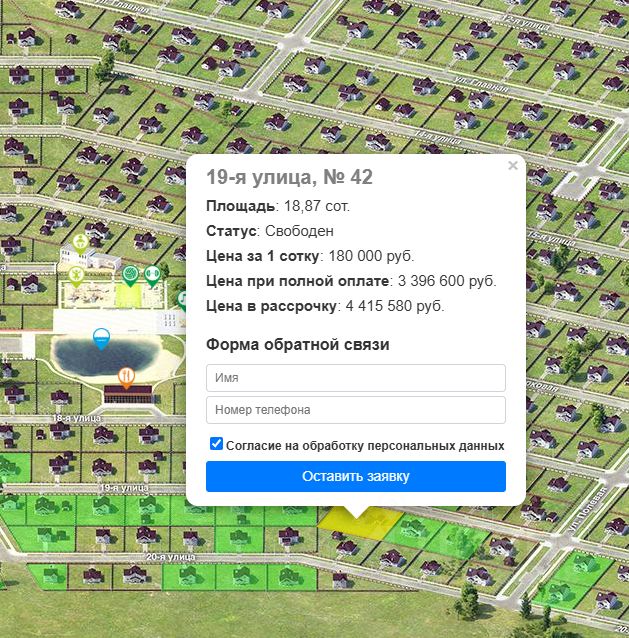Click the popup title 19-я улица, № 42

(x=289, y=177)
